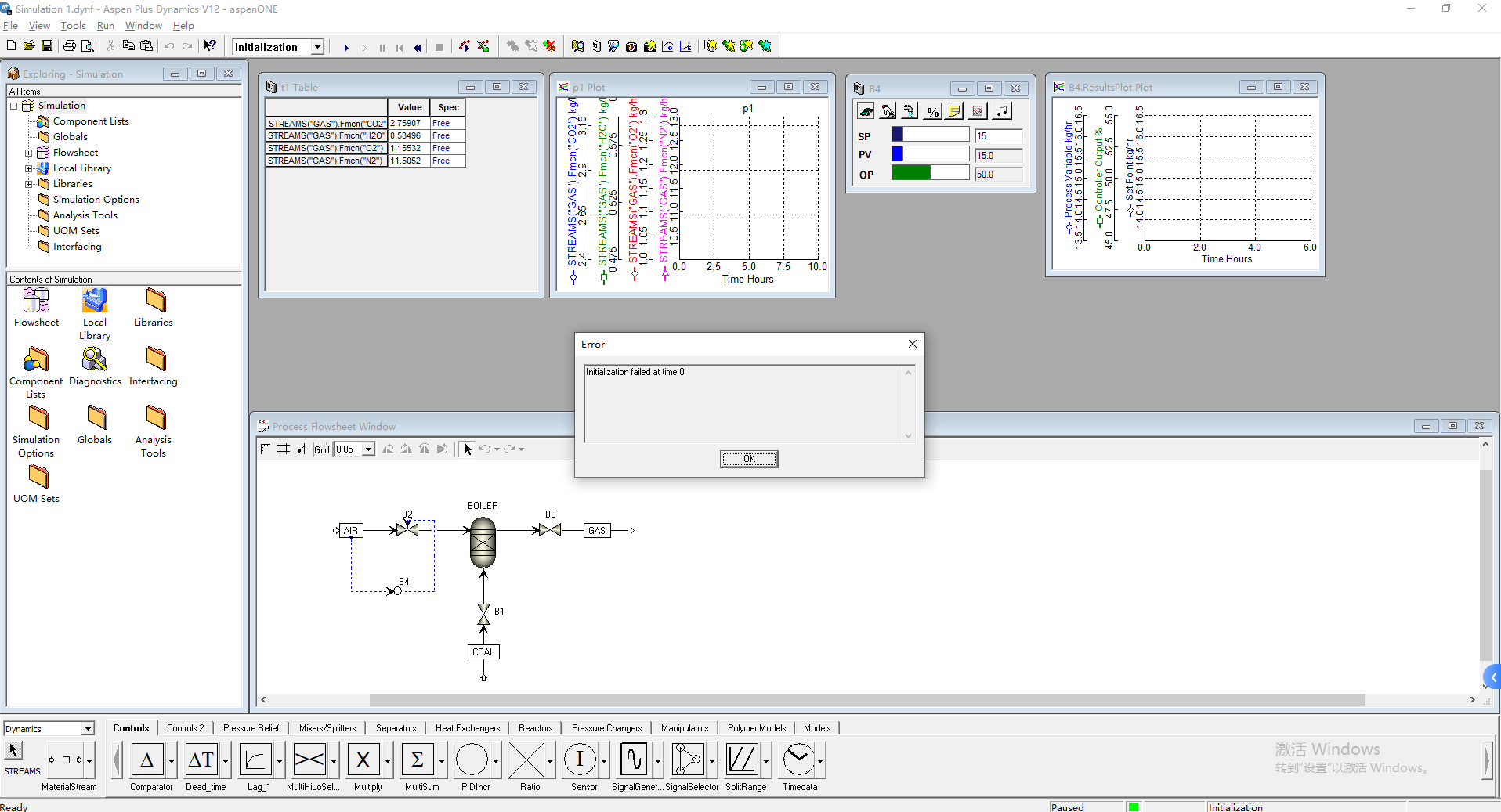The height and width of the screenshot is (812, 1501).
Task: Open the Dynamics library dropdown in palette
Action: tap(88, 729)
